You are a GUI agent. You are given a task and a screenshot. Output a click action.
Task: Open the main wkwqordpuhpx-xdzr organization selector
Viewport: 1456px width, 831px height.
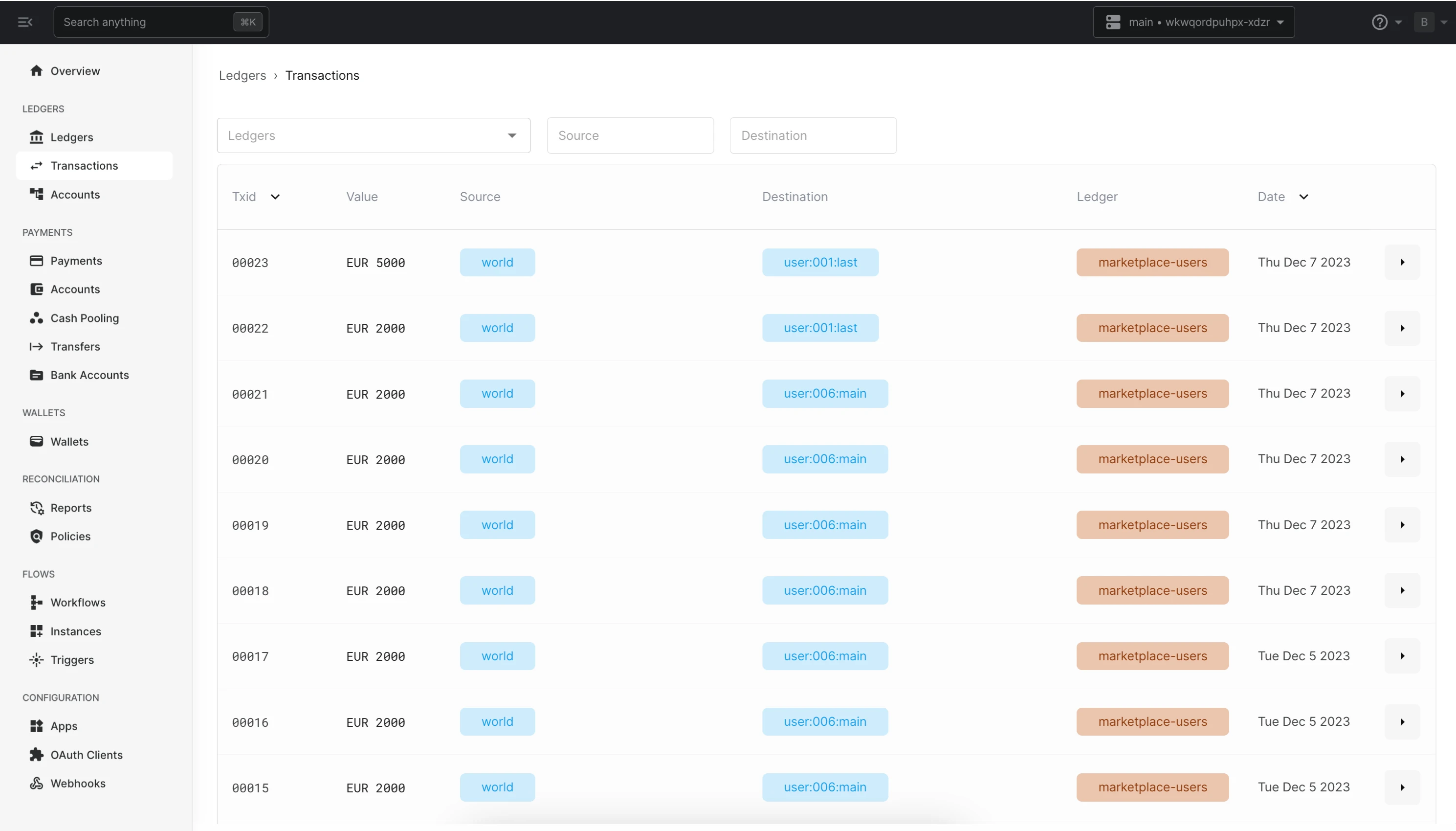point(1194,22)
